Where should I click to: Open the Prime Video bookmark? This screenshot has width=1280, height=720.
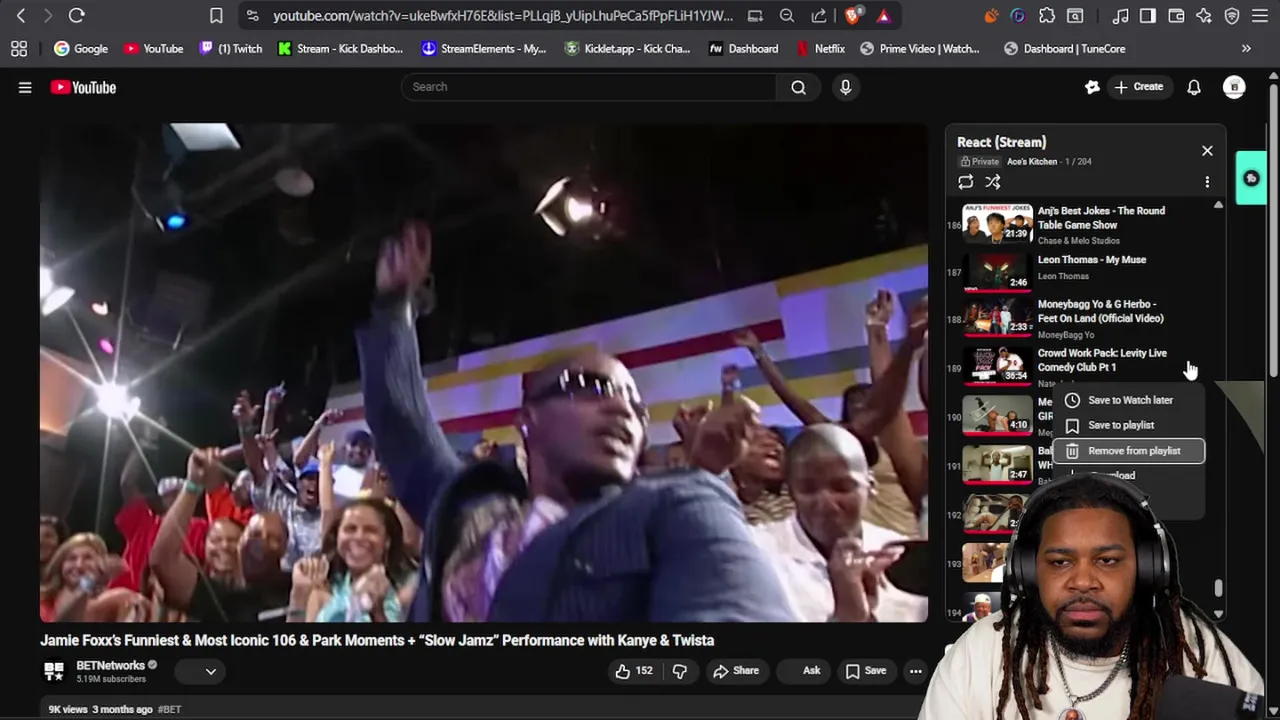click(x=920, y=48)
